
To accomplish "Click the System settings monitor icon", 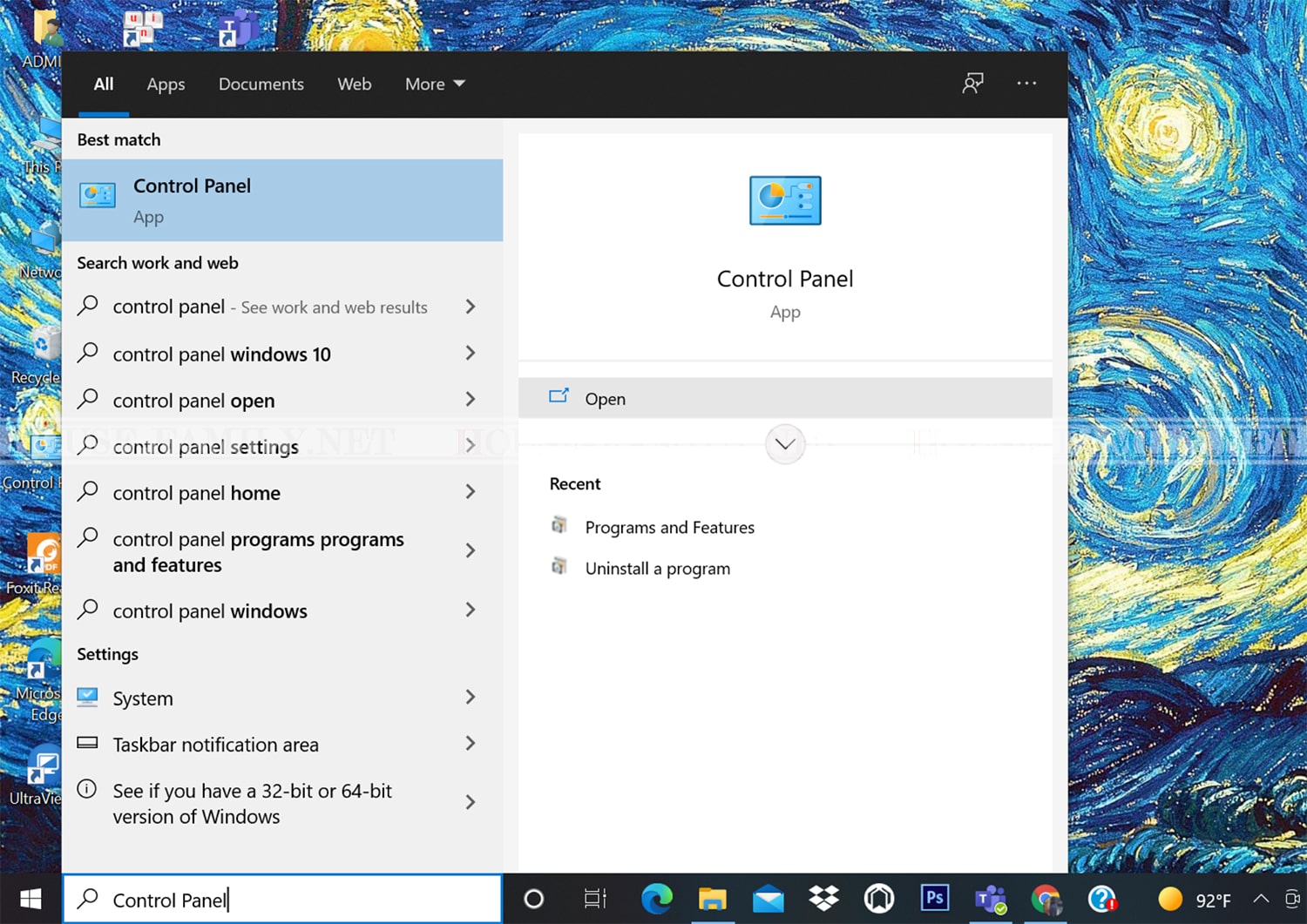I will [87, 697].
